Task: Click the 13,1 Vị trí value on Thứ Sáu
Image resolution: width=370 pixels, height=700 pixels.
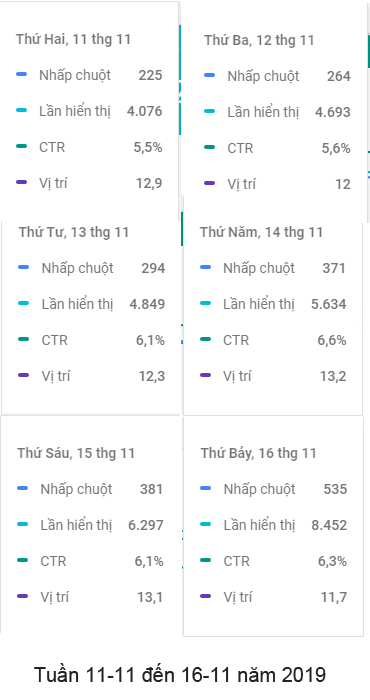Action: pos(150,597)
